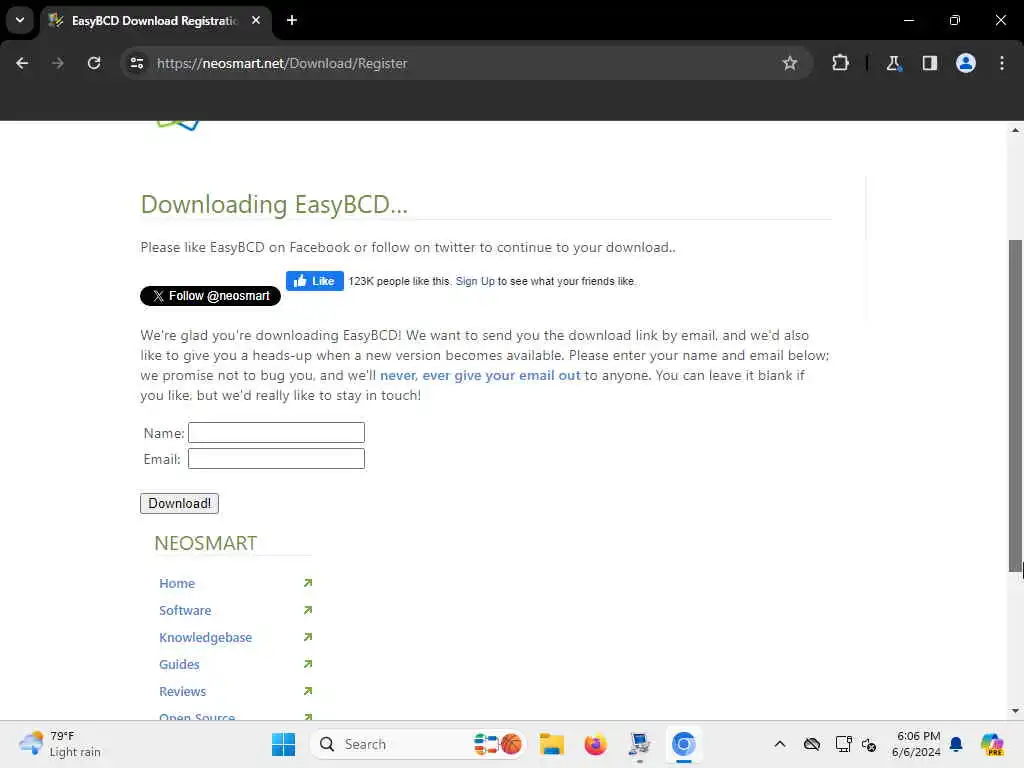The image size is (1024, 768).
Task: Click the Facebook Sign Up link
Action: (475, 281)
